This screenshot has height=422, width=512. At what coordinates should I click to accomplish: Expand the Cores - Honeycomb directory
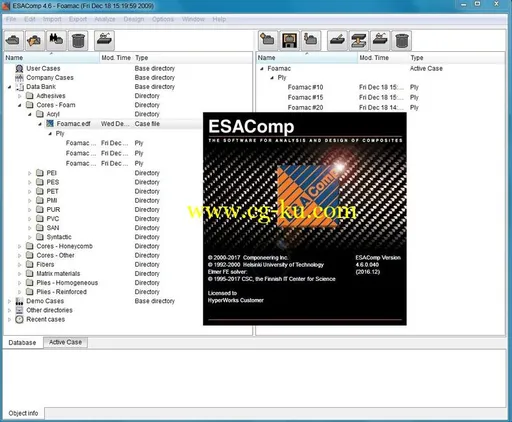point(20,246)
